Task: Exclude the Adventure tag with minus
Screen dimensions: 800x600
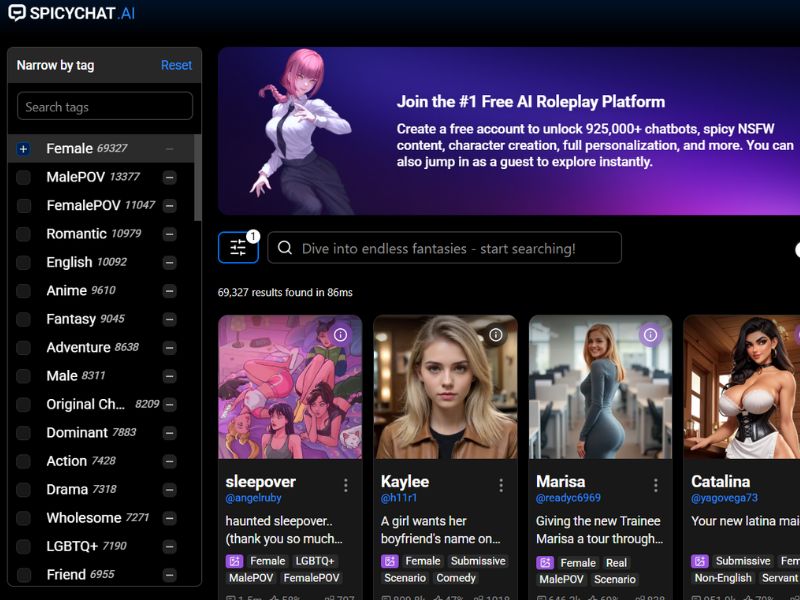Action: pos(169,348)
